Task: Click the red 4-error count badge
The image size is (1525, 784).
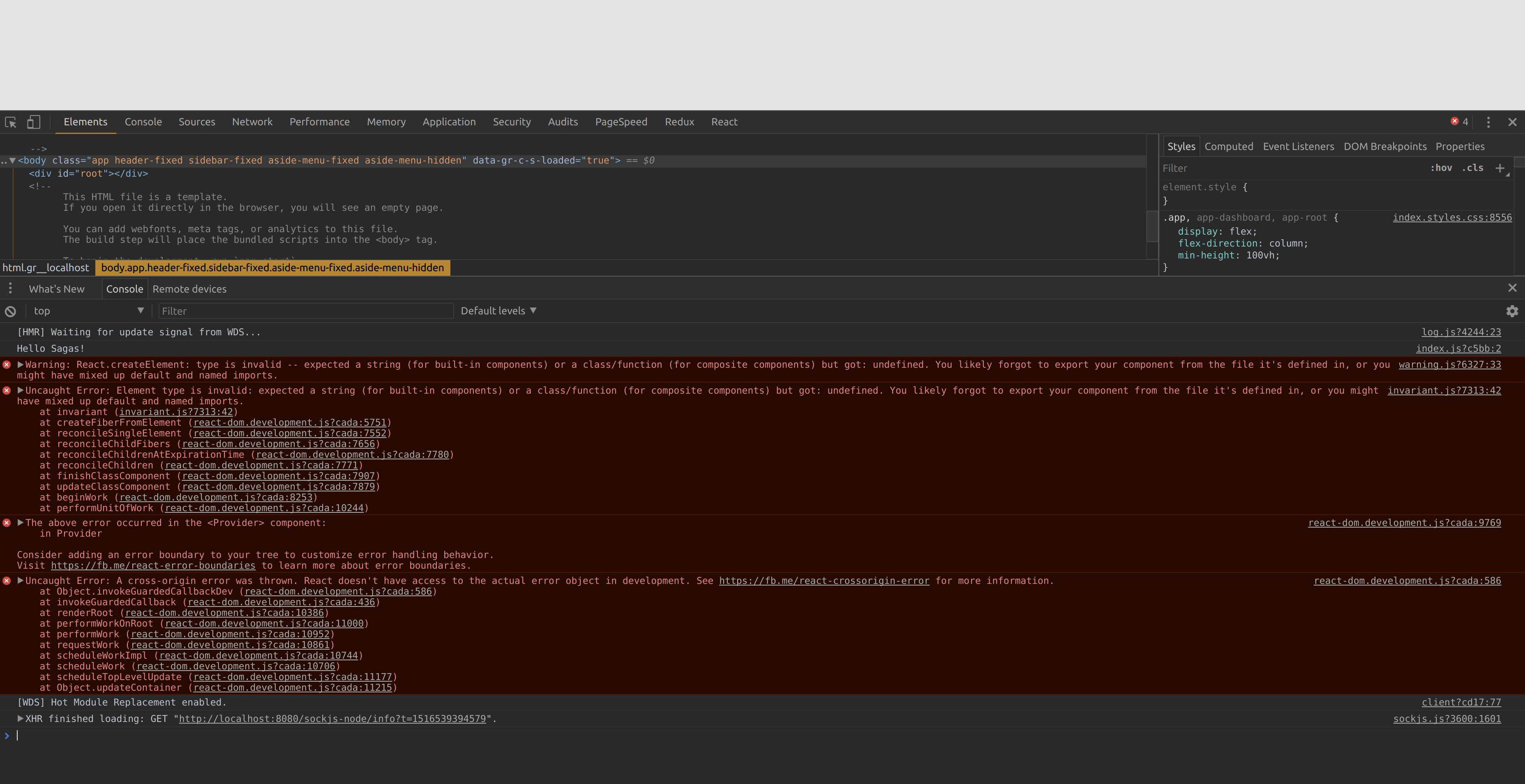Action: tap(1459, 122)
